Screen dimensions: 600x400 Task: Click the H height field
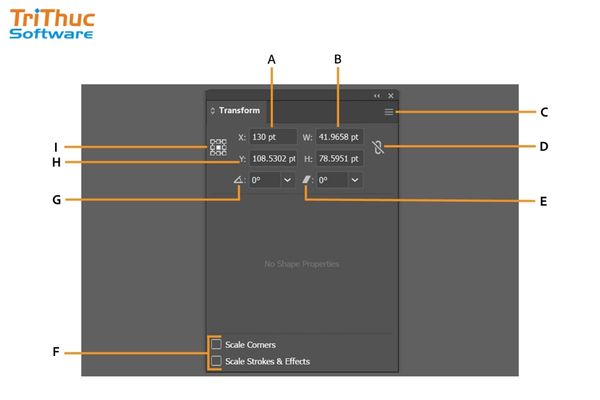point(340,158)
